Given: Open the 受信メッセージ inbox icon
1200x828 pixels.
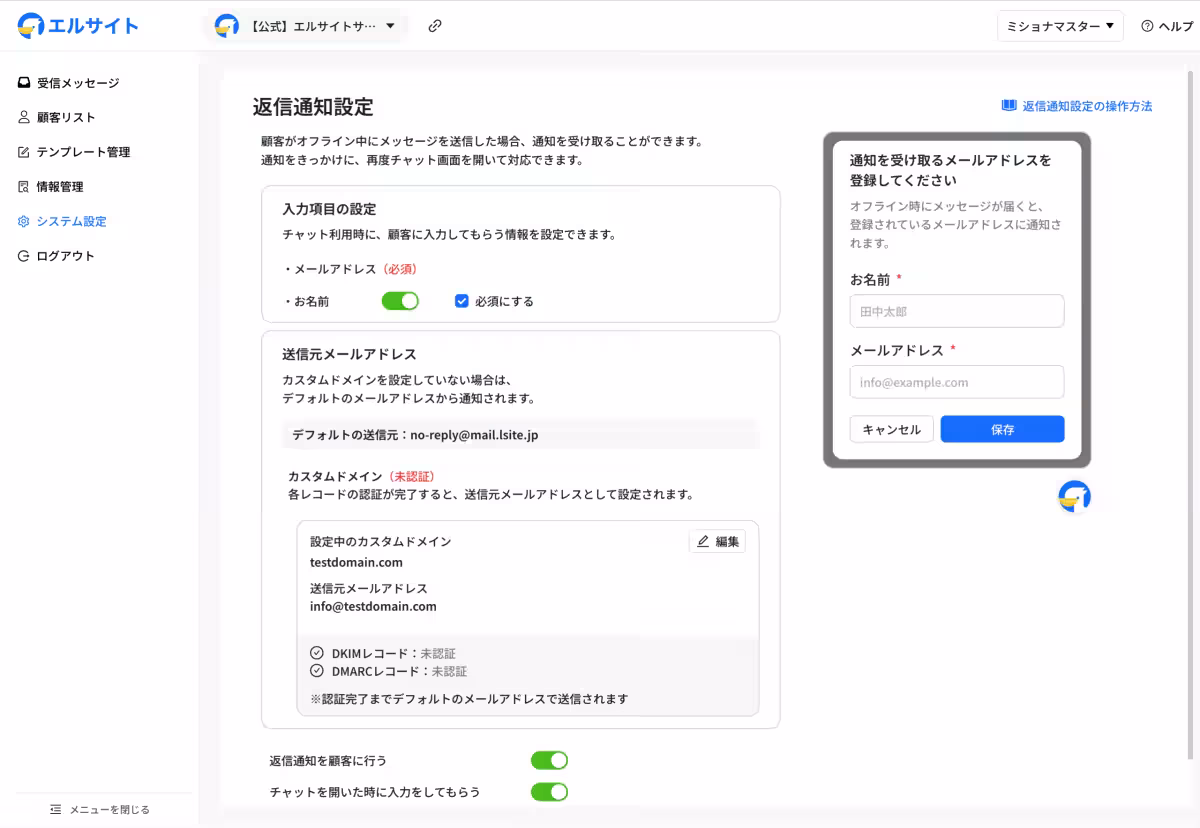Looking at the screenshot, I should pos(22,82).
